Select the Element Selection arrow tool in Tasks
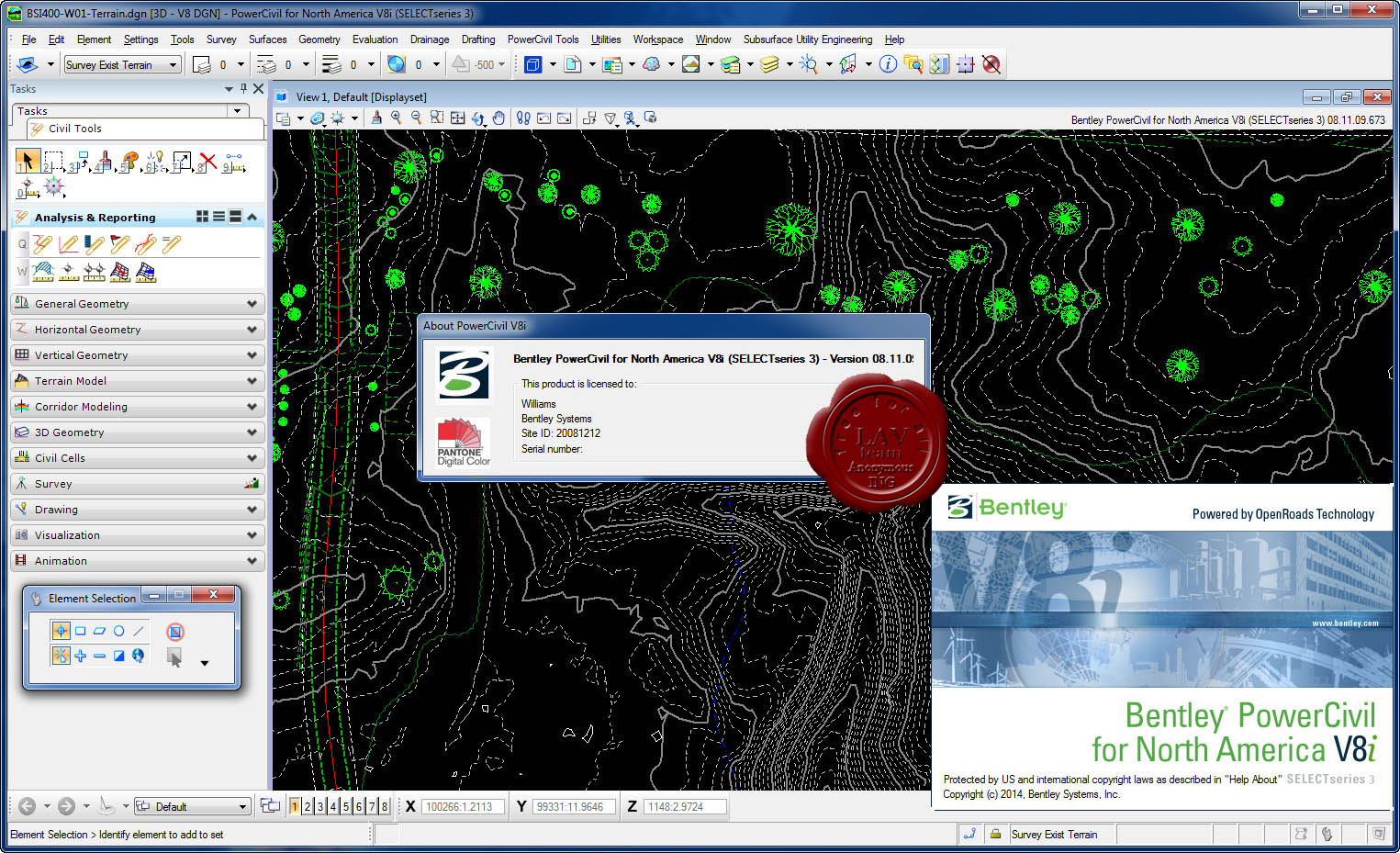Screen dimensions: 1400x853 (28, 162)
